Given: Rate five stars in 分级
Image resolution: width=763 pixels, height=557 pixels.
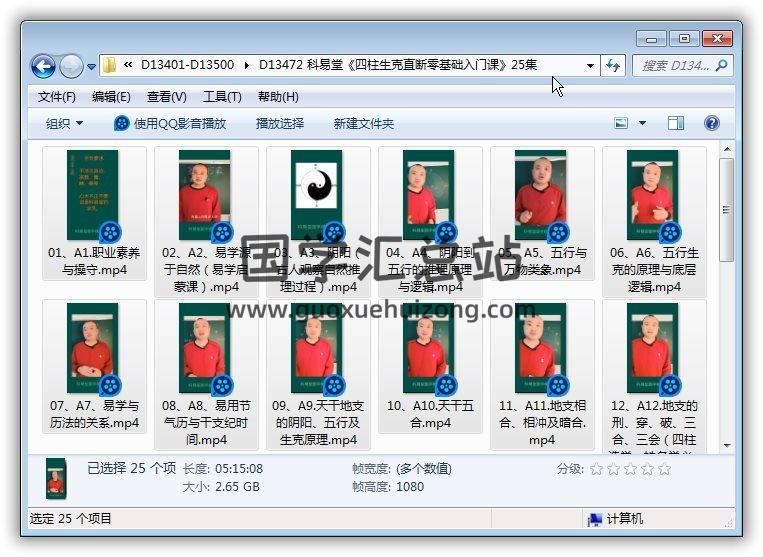Looking at the screenshot, I should point(664,469).
